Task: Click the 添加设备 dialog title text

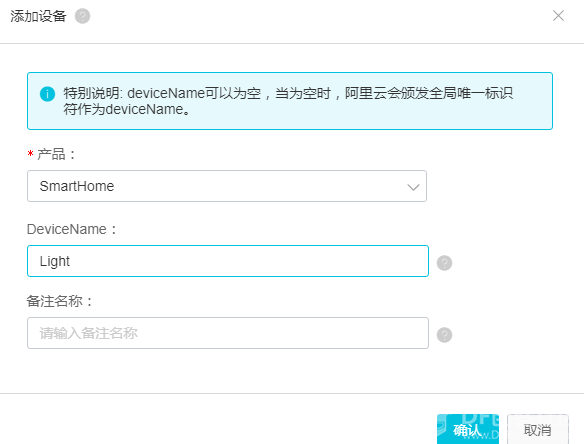Action: [x=38, y=16]
